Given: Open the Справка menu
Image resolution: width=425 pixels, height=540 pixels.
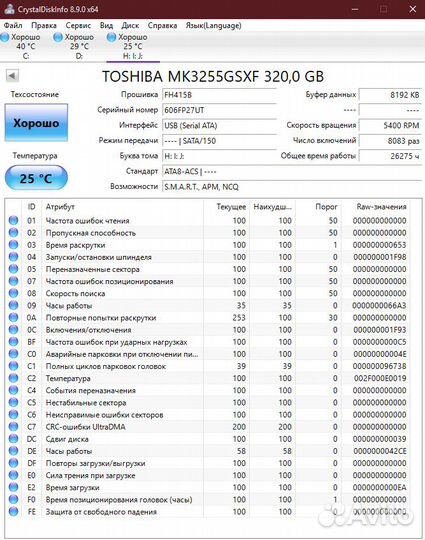Looking at the screenshot, I should [162, 25].
